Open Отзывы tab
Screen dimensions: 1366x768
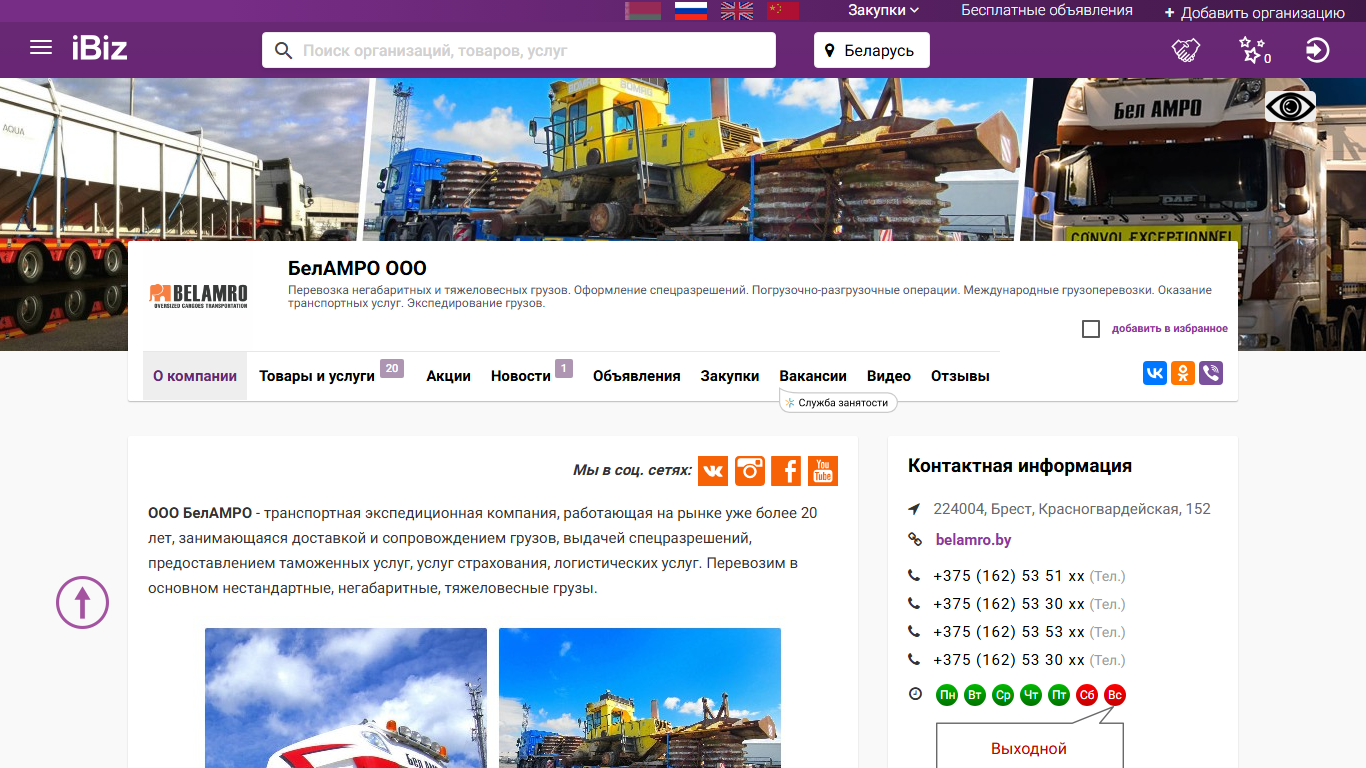click(960, 376)
